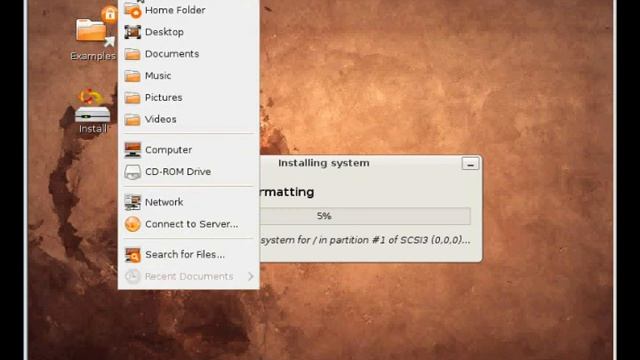Viewport: 640px width, 360px height.
Task: Click the Music folder icon
Action: 132,76
